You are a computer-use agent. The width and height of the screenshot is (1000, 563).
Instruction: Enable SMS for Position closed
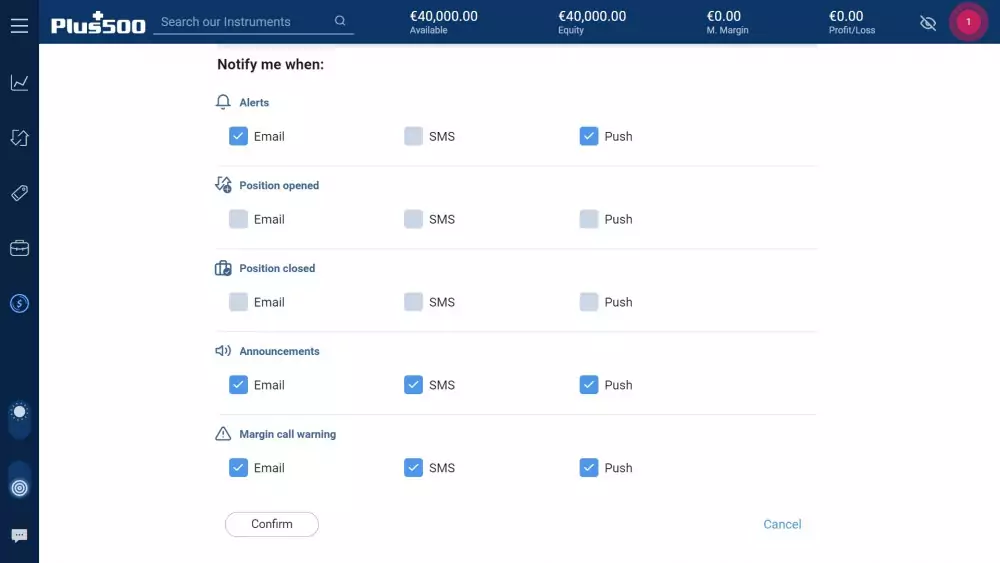[x=413, y=302]
